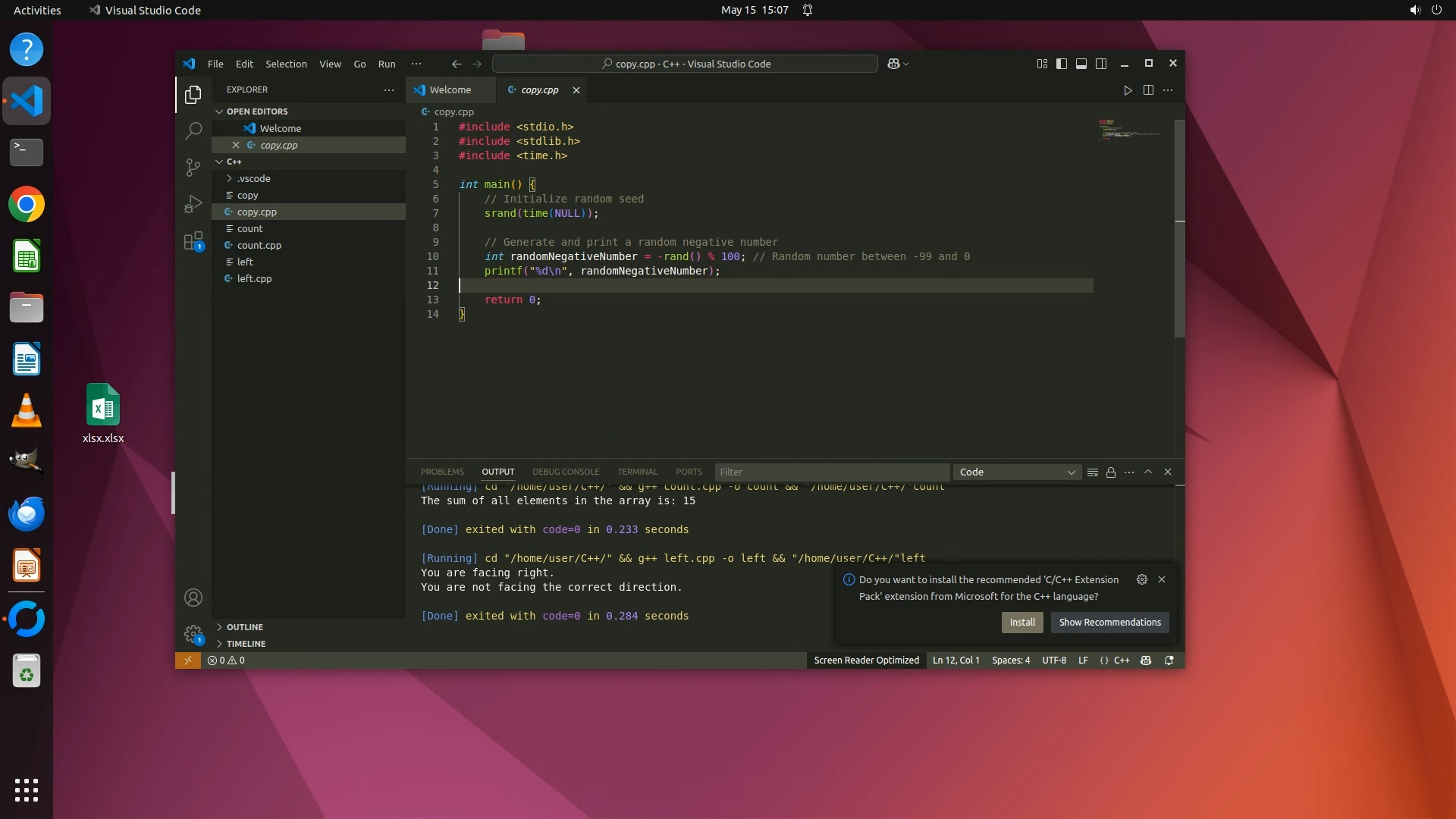
Task: Expand the OUTLINE section
Action: click(244, 627)
